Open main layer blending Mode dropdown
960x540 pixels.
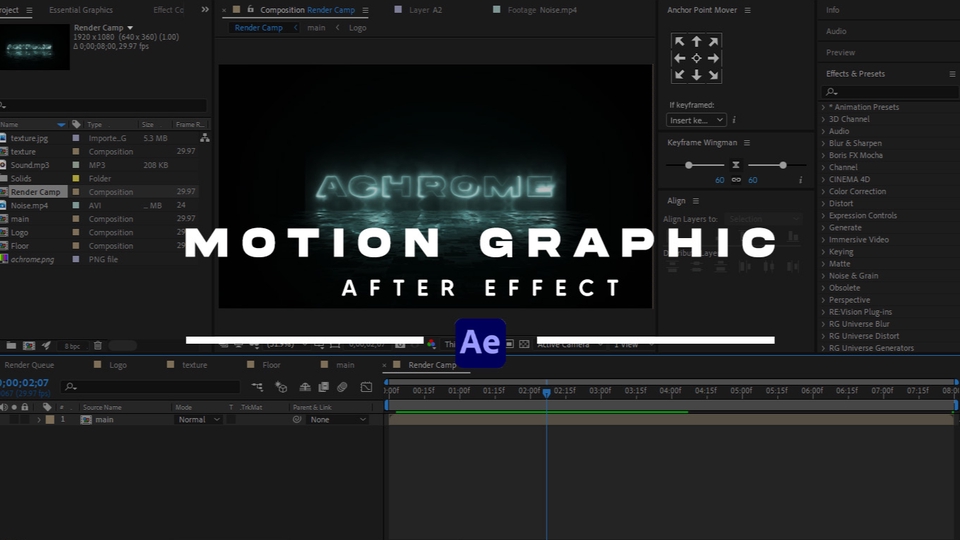click(198, 419)
